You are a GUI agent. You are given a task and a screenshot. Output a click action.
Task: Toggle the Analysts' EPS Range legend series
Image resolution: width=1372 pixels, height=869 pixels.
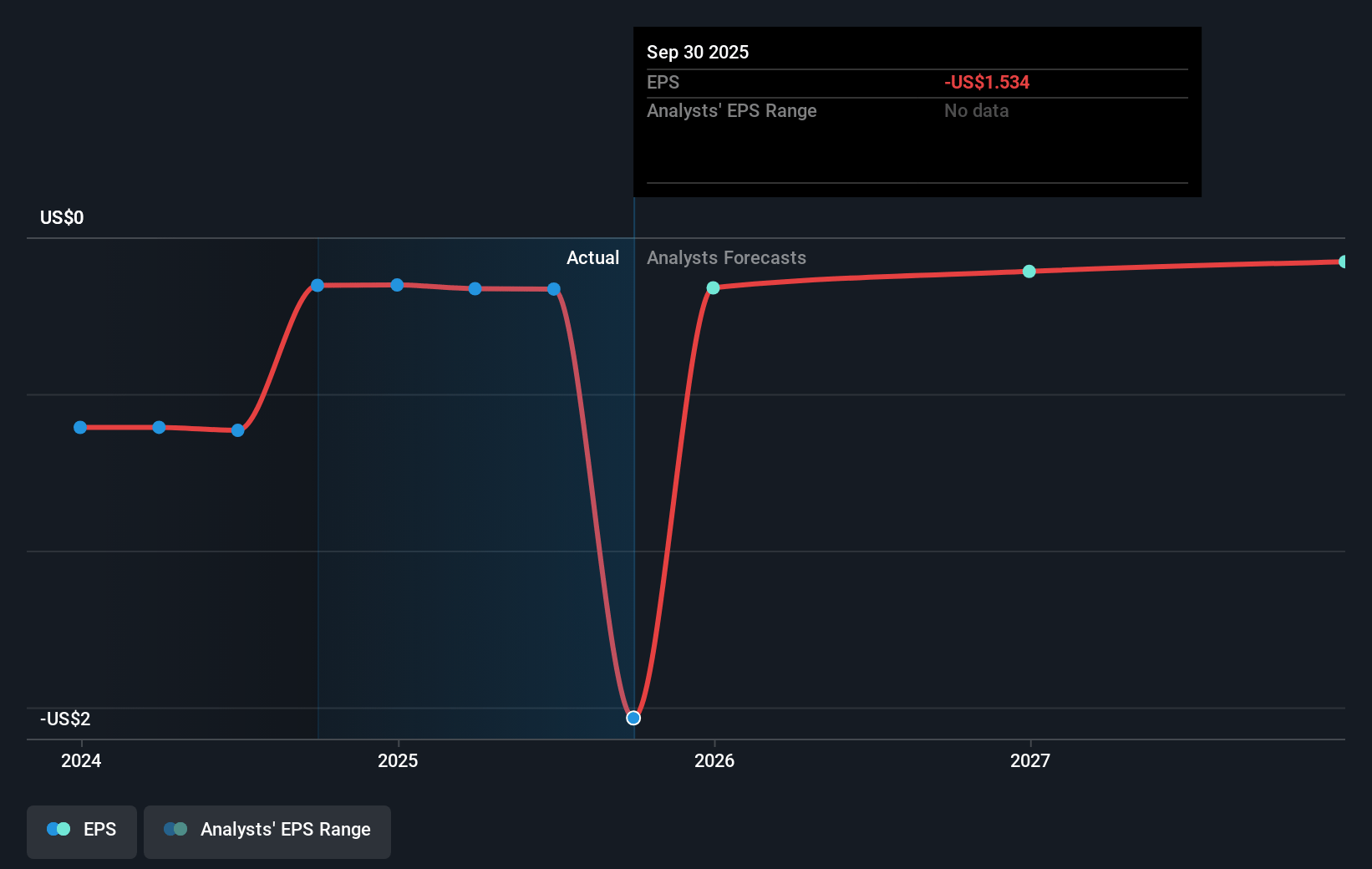click(267, 831)
